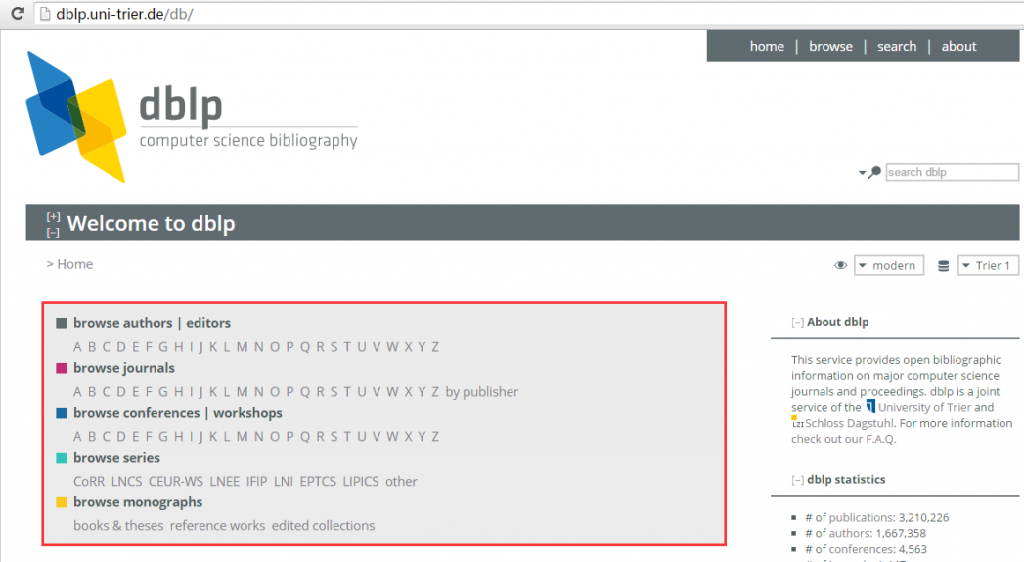The image size is (1024, 562).
Task: Browse authors starting with letter M
Action: pyautogui.click(x=242, y=347)
